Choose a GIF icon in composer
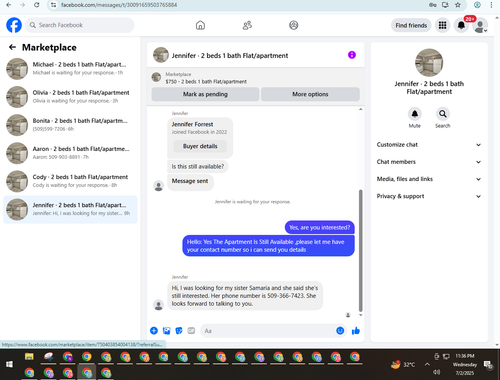 point(191,331)
